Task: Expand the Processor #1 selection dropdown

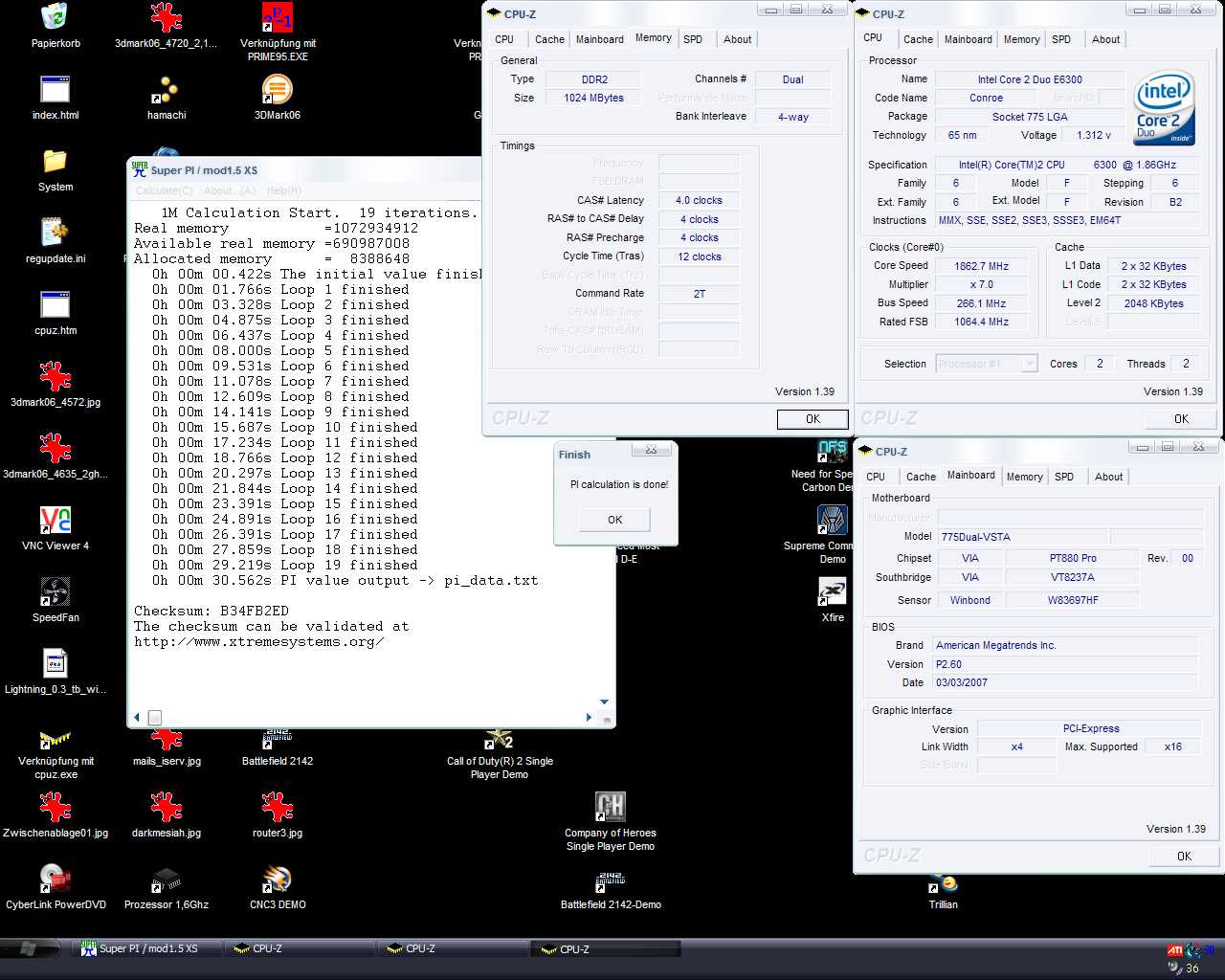Action: 1029,364
